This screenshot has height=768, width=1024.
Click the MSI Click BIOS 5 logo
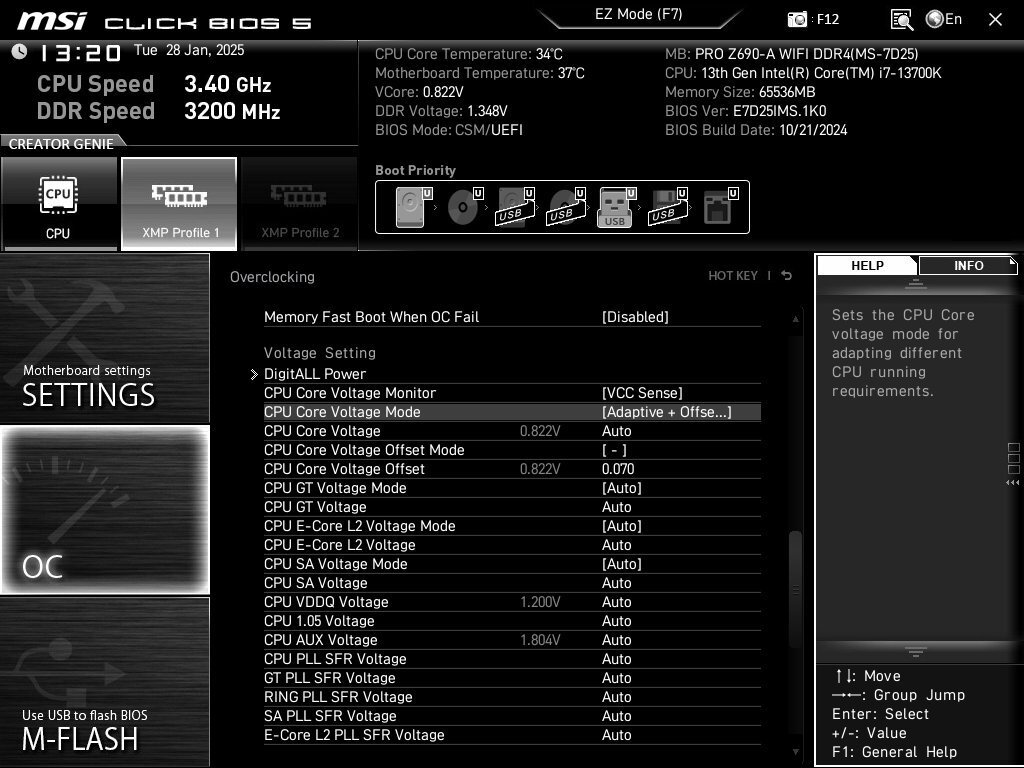(x=164, y=21)
